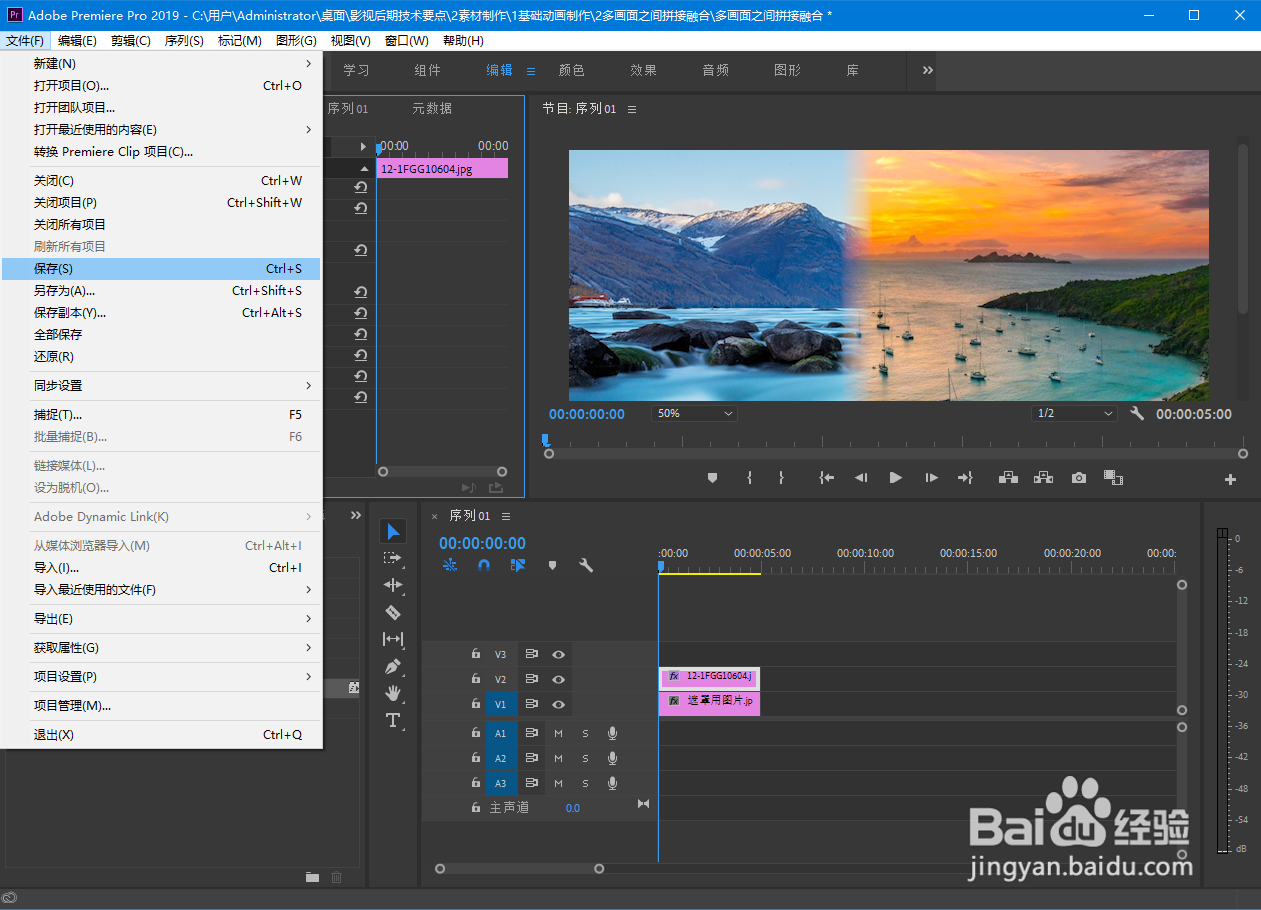Hide the V3 track output

[x=558, y=654]
